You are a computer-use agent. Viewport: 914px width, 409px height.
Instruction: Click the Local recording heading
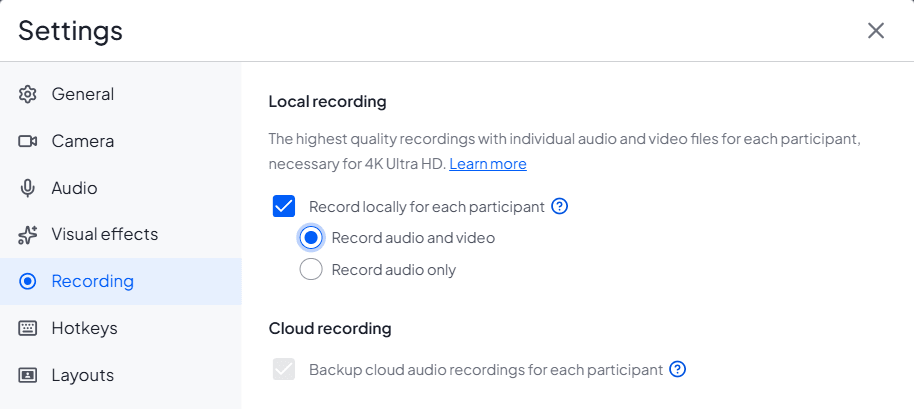[328, 102]
